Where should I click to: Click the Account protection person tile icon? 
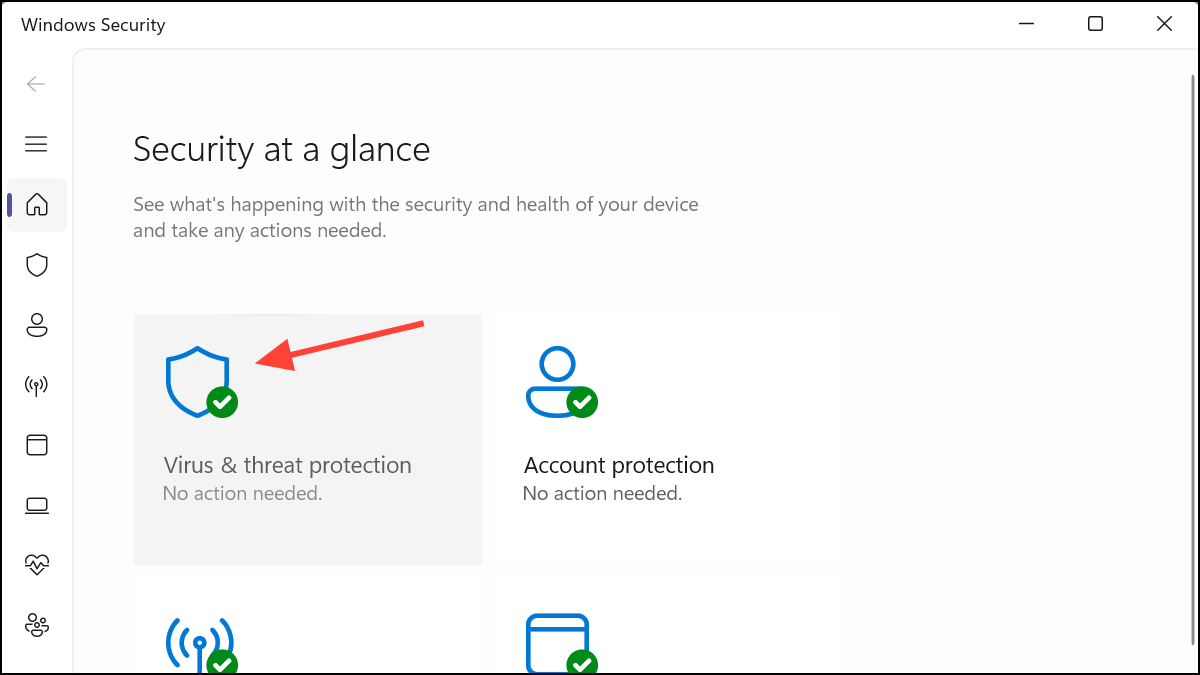click(x=560, y=382)
